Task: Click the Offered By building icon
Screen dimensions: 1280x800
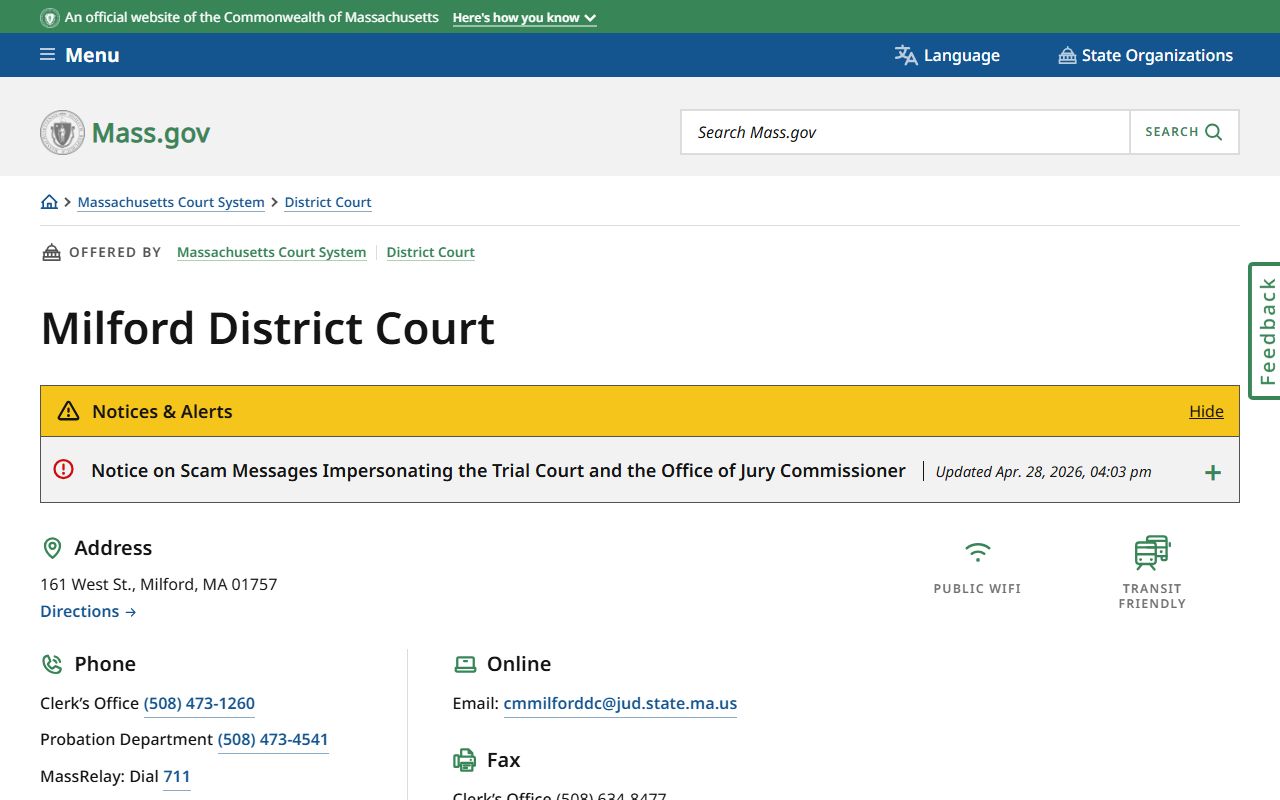Action: click(51, 252)
